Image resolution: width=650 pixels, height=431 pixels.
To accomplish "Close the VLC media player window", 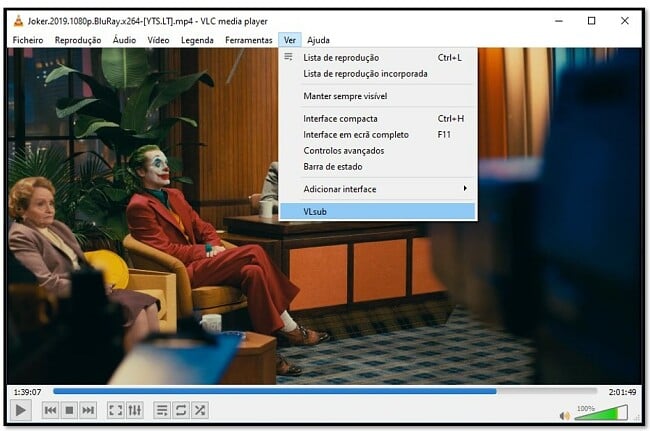I will pyautogui.click(x=625, y=21).
